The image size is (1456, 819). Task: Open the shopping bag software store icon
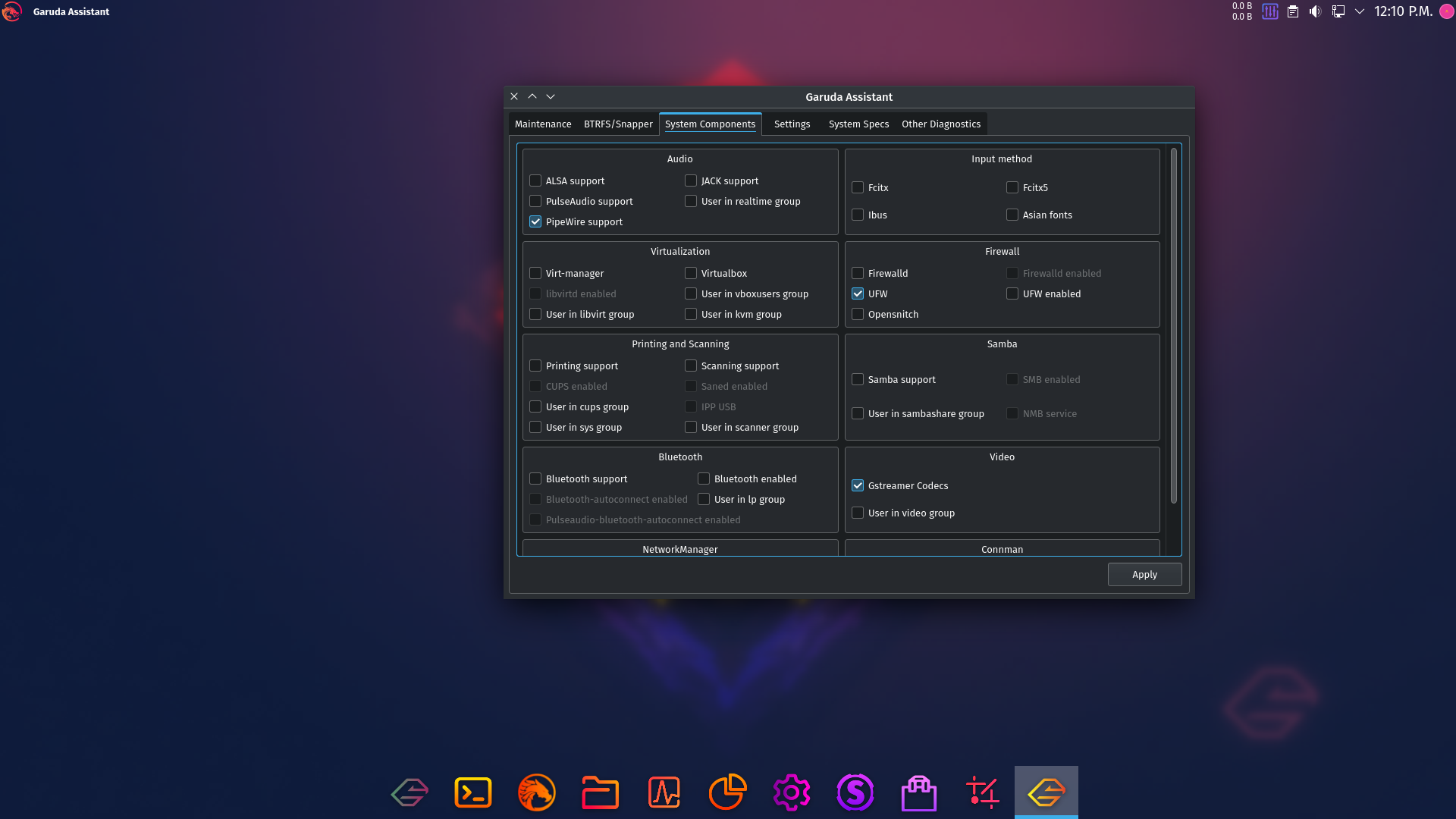point(919,793)
